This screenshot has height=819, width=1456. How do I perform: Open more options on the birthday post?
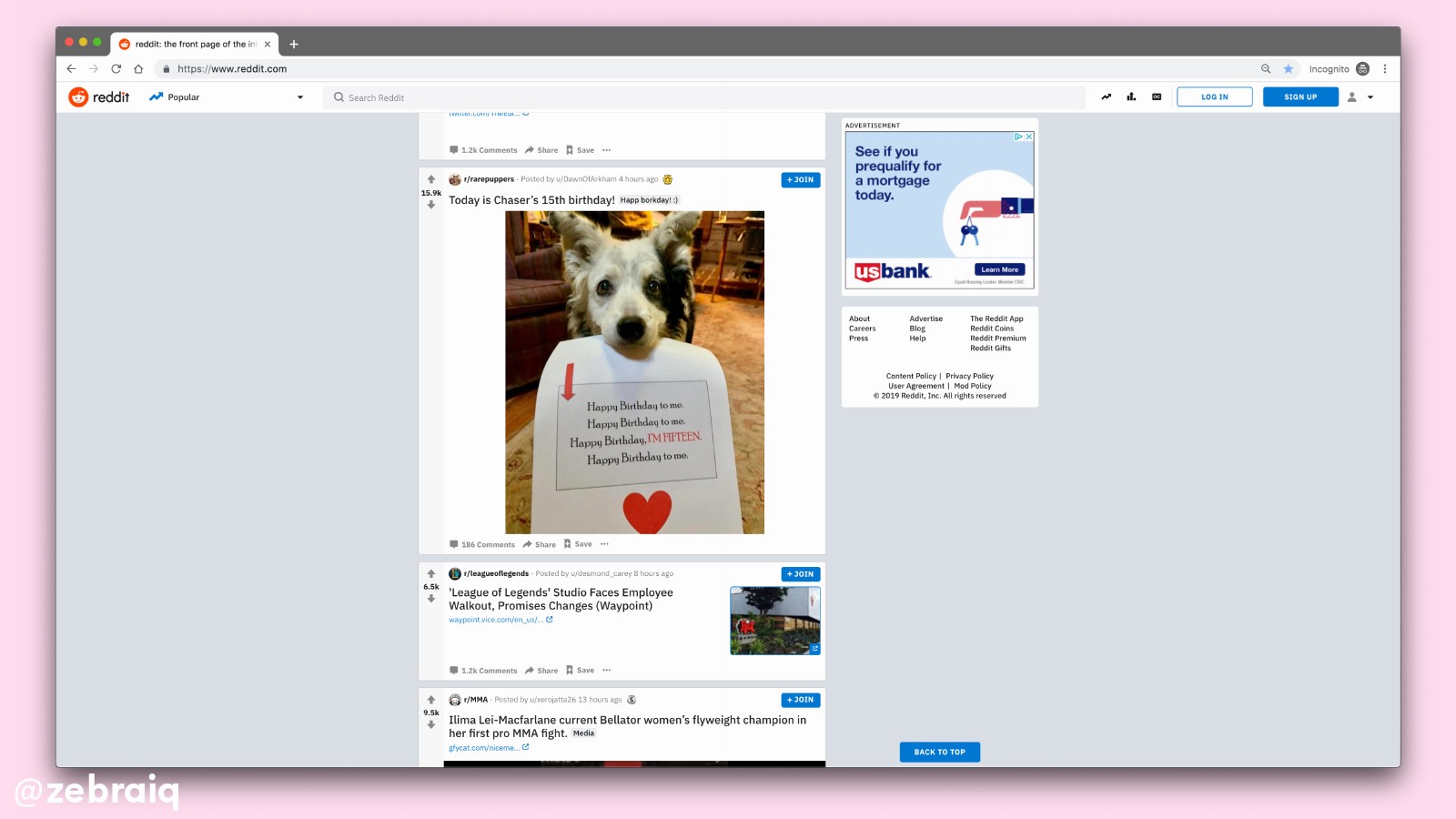point(604,544)
